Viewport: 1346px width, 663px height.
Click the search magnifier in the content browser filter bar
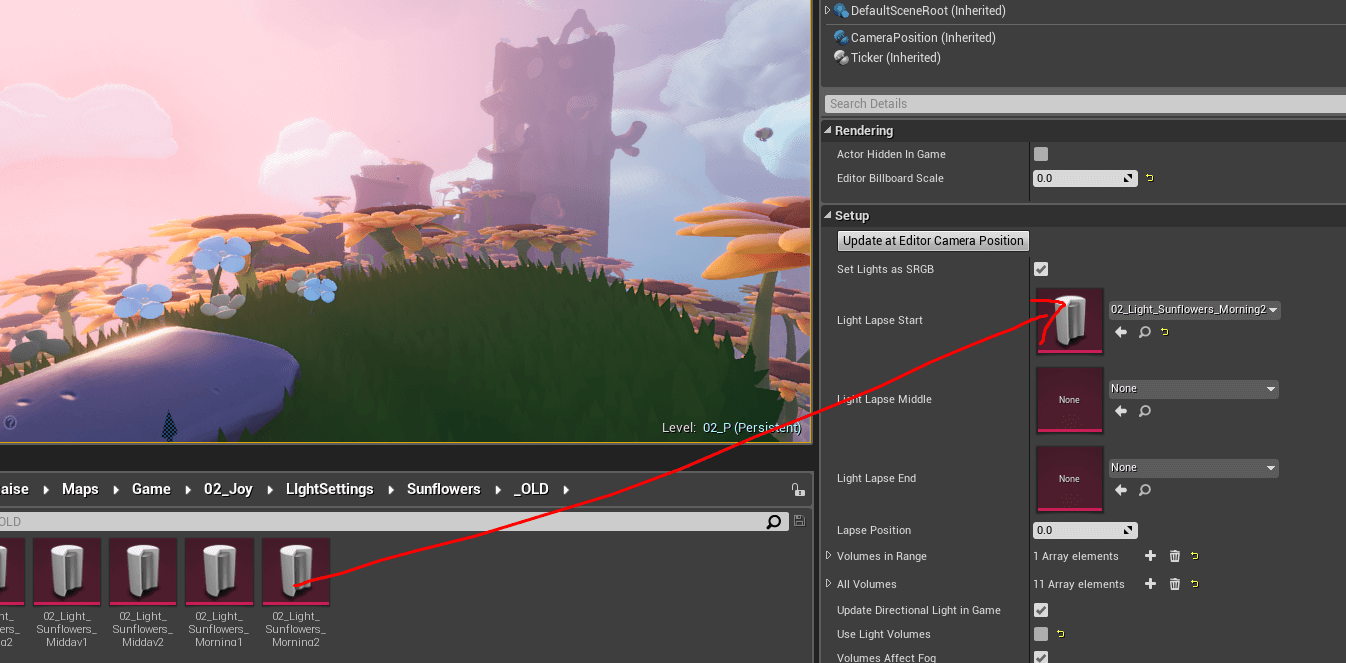tap(773, 521)
